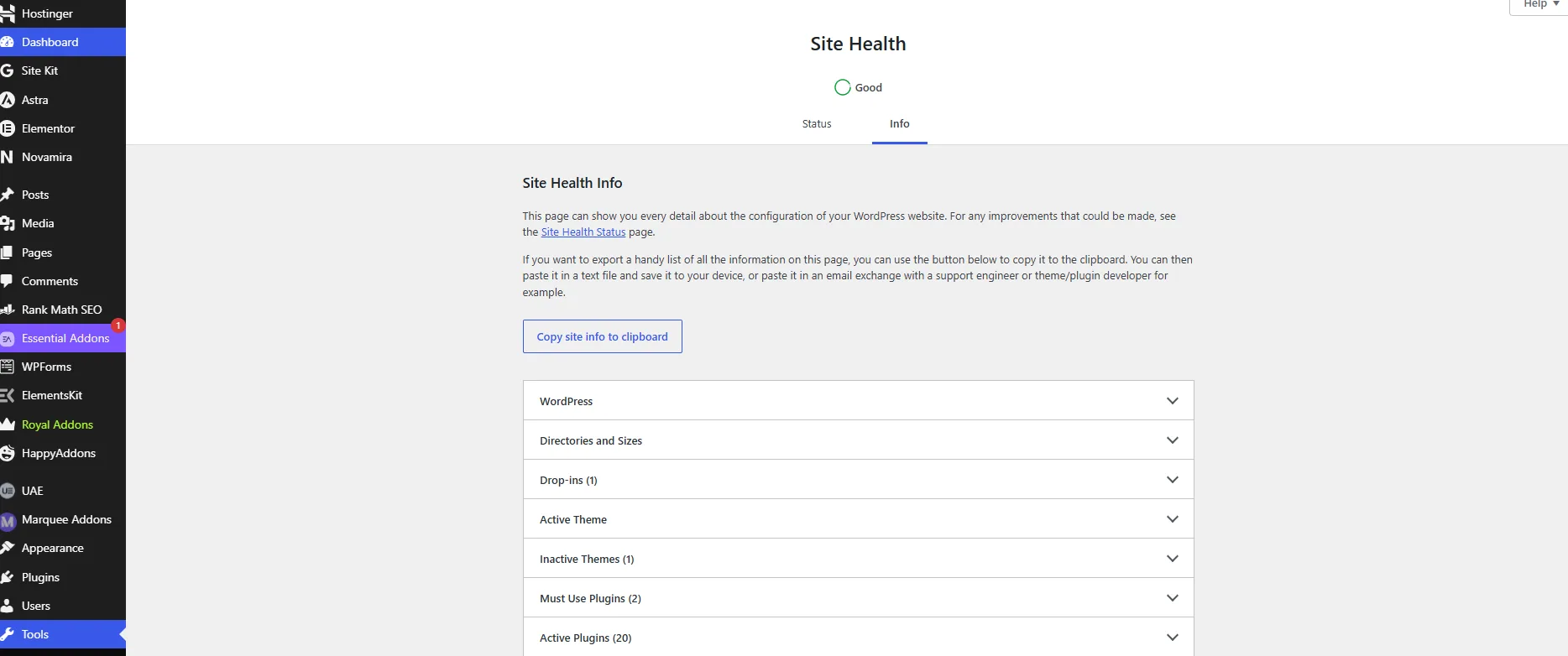Open the Rank Math SEO label
The width and height of the screenshot is (1568, 656).
(x=62, y=310)
